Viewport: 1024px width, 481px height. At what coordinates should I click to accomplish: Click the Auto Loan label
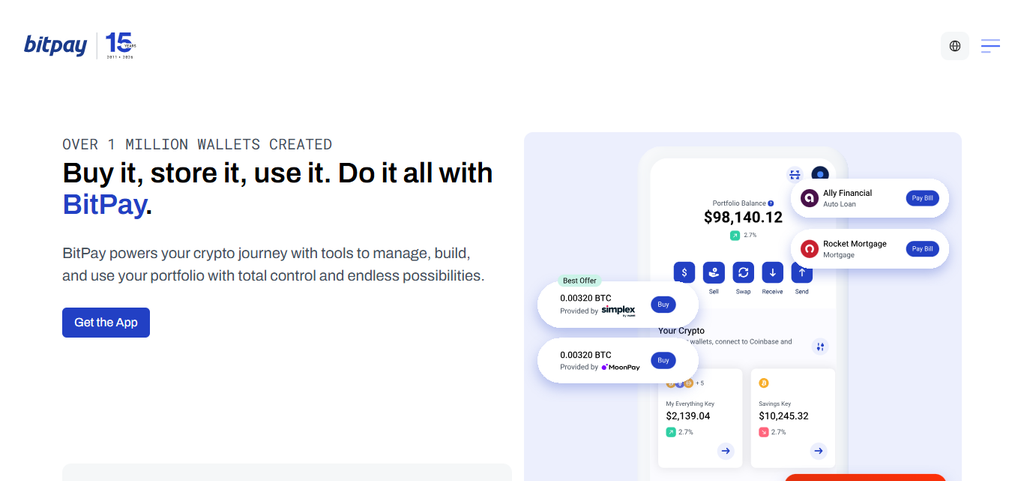(x=839, y=204)
